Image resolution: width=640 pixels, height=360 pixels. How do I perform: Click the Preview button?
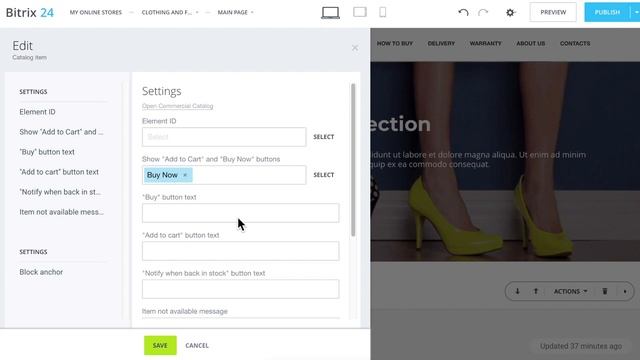click(x=553, y=12)
